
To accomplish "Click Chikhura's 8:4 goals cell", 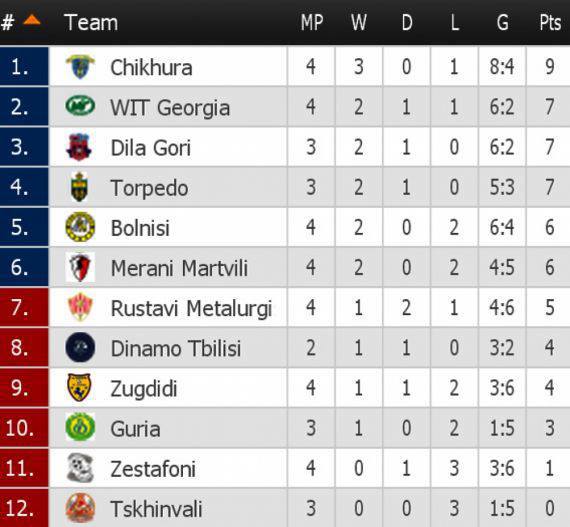I will point(502,67).
